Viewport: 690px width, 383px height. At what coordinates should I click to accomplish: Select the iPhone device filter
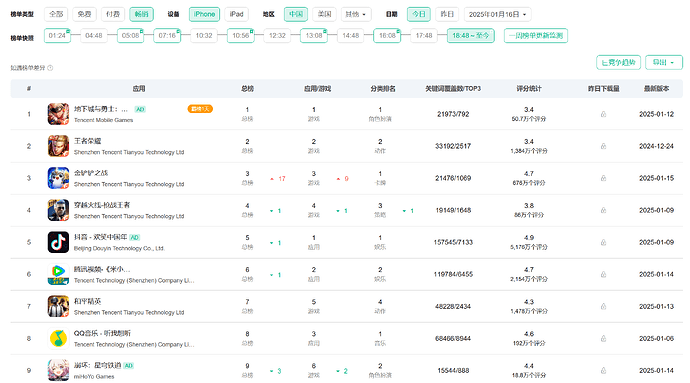[x=204, y=14]
